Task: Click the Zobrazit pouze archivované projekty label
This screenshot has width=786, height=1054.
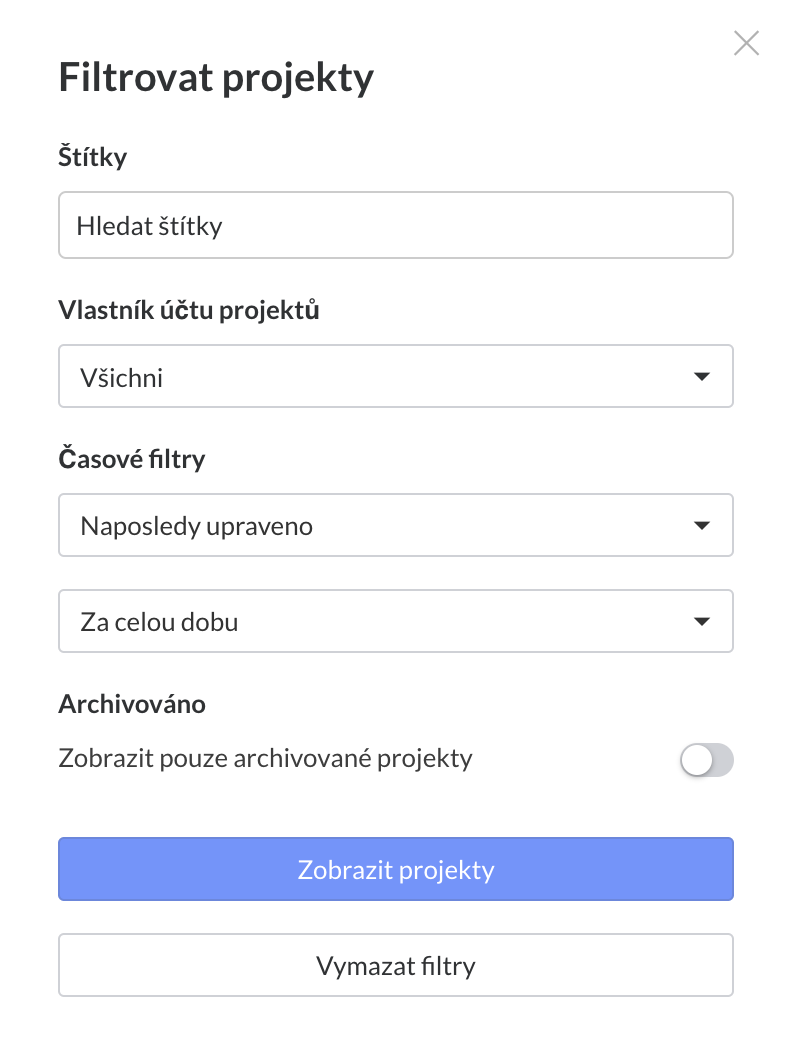Action: (x=265, y=758)
